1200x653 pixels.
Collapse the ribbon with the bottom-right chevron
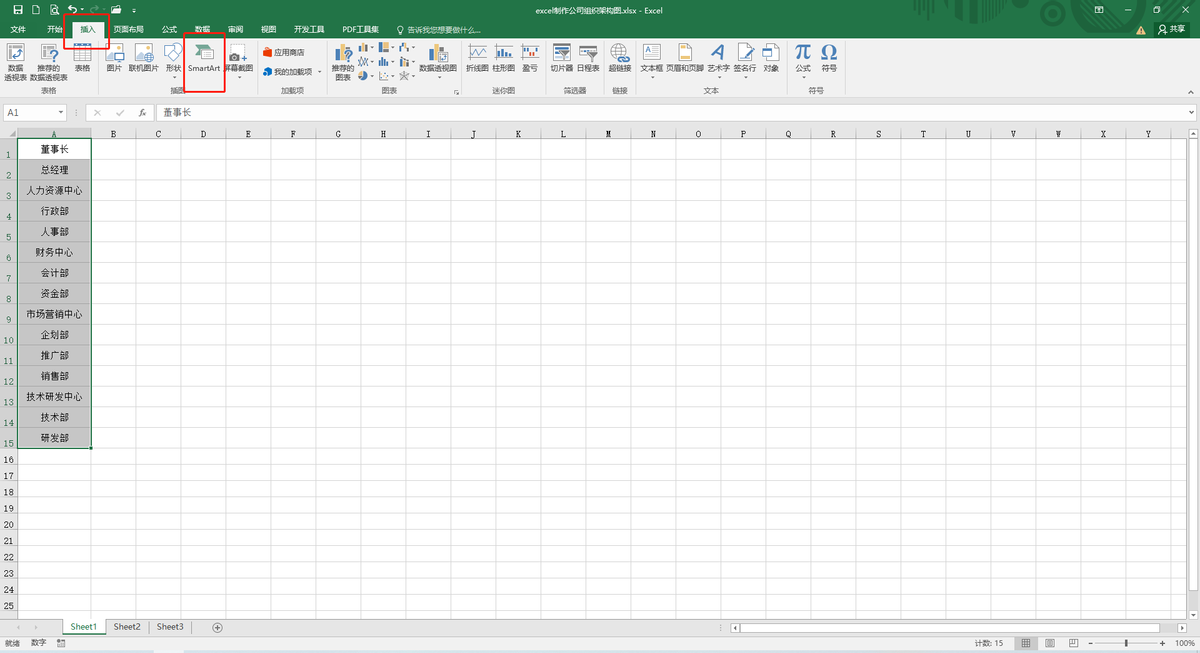[1192, 91]
